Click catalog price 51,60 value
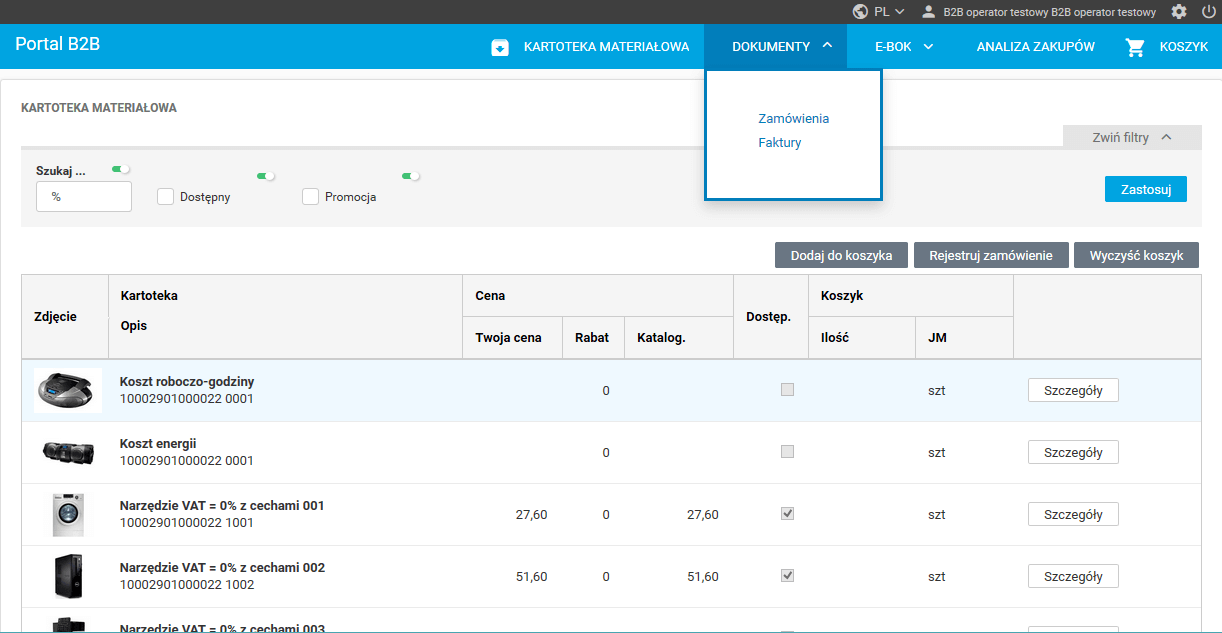Image resolution: width=1222 pixels, height=633 pixels. point(702,577)
